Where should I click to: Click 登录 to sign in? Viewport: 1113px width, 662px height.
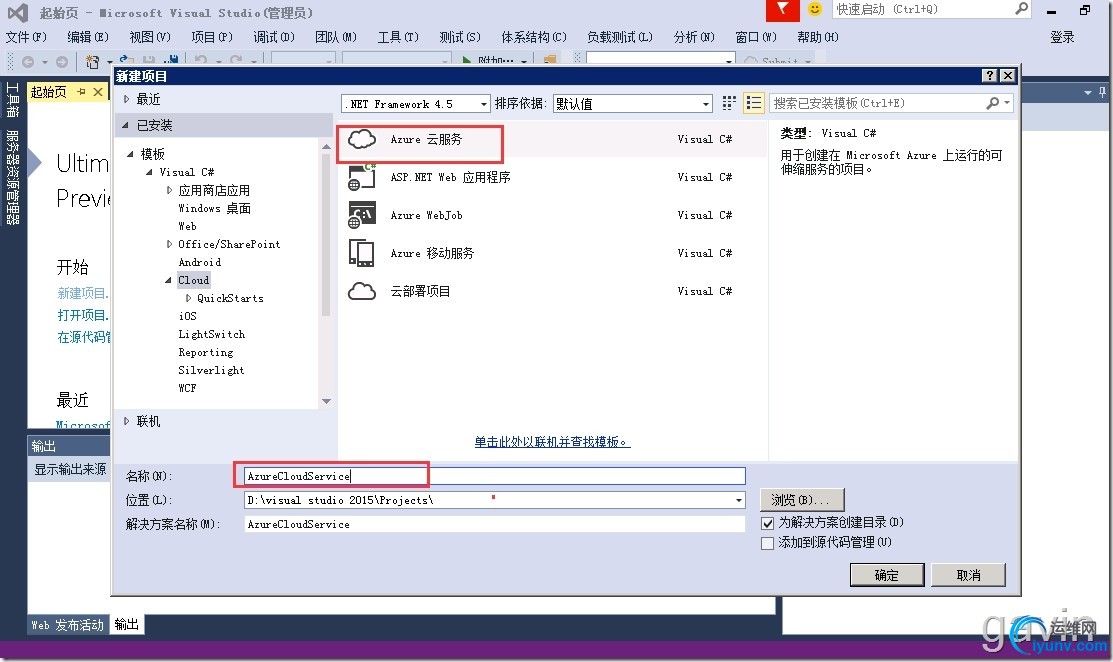[1062, 37]
